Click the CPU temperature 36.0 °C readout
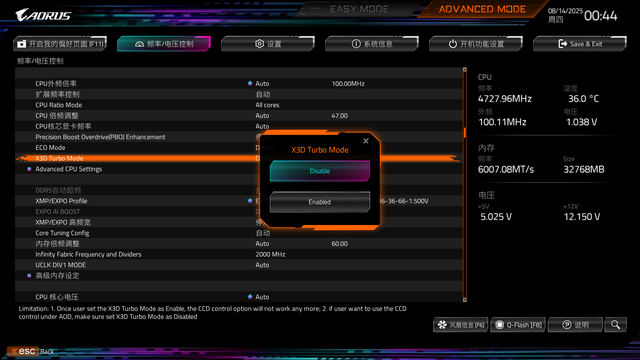The image size is (640, 360). pyautogui.click(x=584, y=99)
